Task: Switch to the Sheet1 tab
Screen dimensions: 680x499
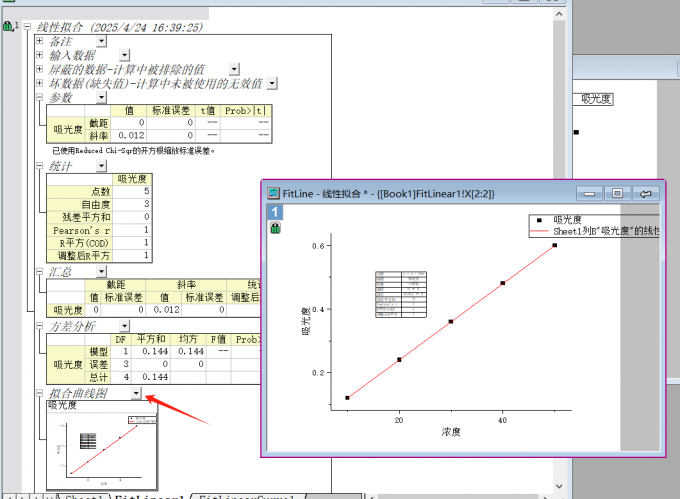Action: pyautogui.click(x=83, y=497)
